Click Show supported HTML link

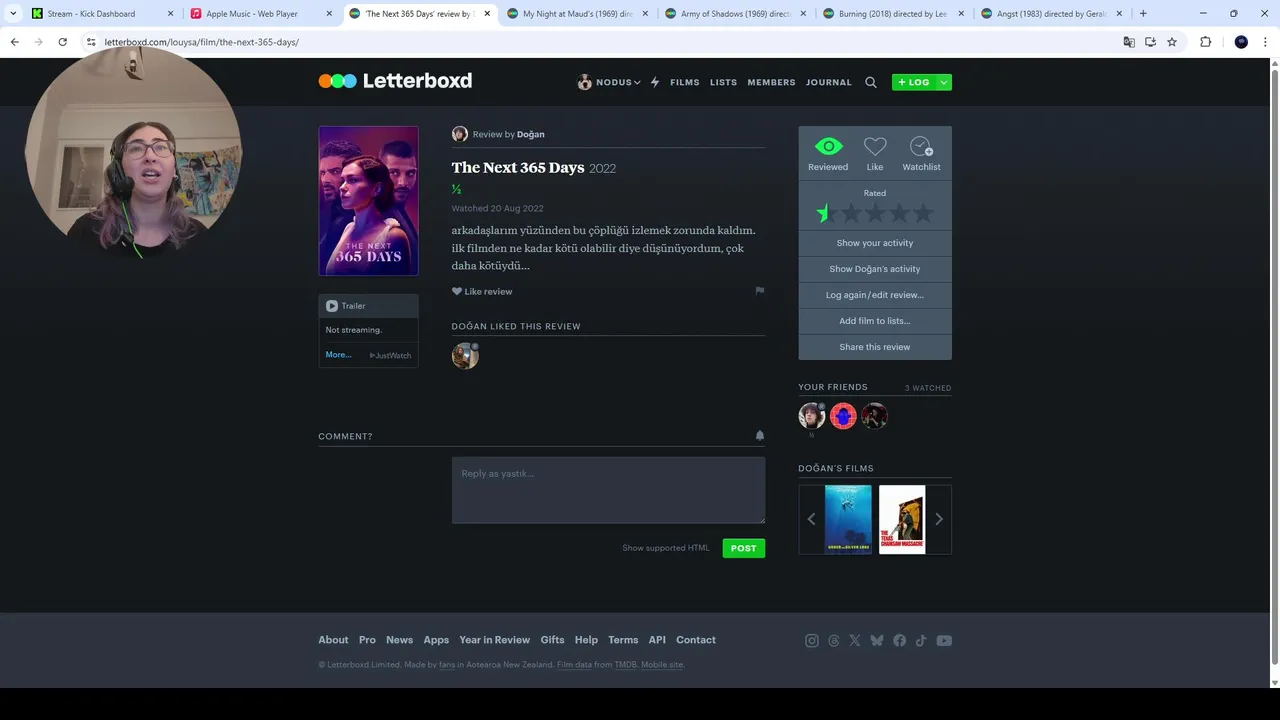(x=666, y=548)
